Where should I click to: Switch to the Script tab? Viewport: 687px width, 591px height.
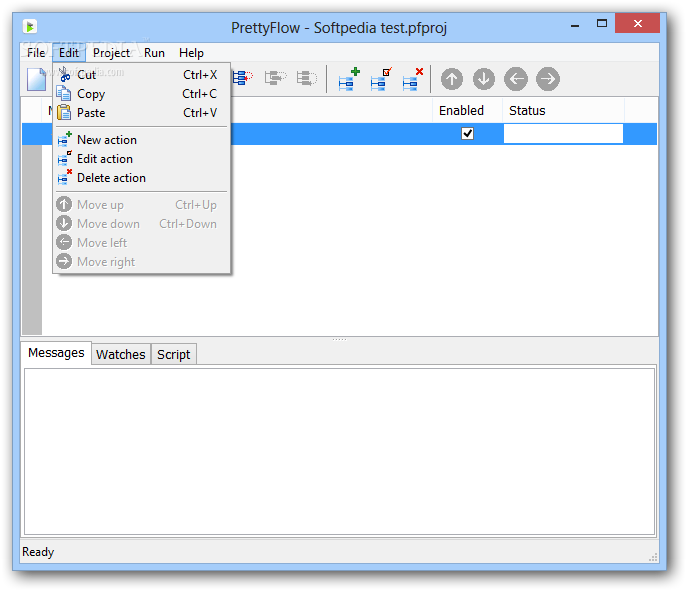click(x=174, y=354)
